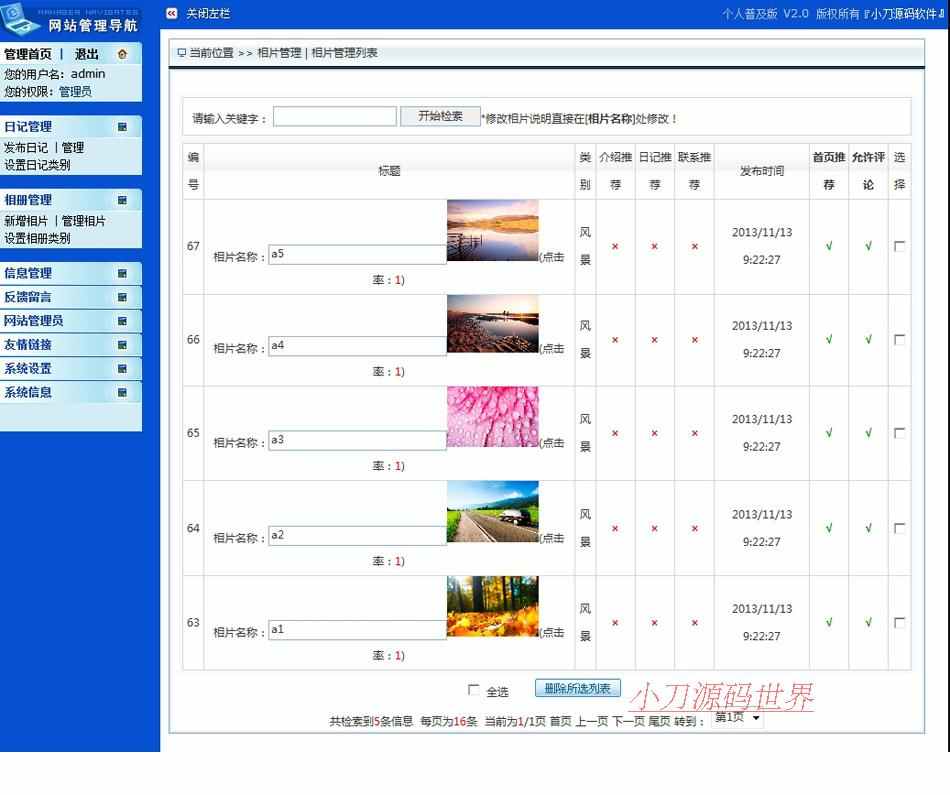Viewport: 950px width, 795px height.
Task: Click the double-arrow icon to close left sidebar
Action: click(x=172, y=13)
